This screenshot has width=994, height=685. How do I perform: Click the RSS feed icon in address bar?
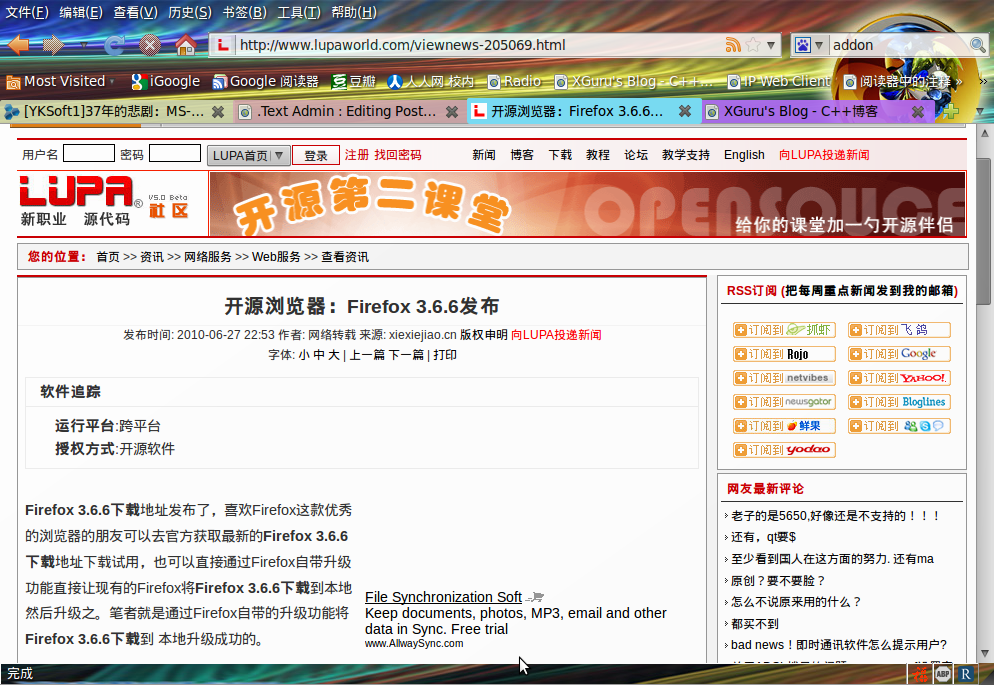coord(733,45)
